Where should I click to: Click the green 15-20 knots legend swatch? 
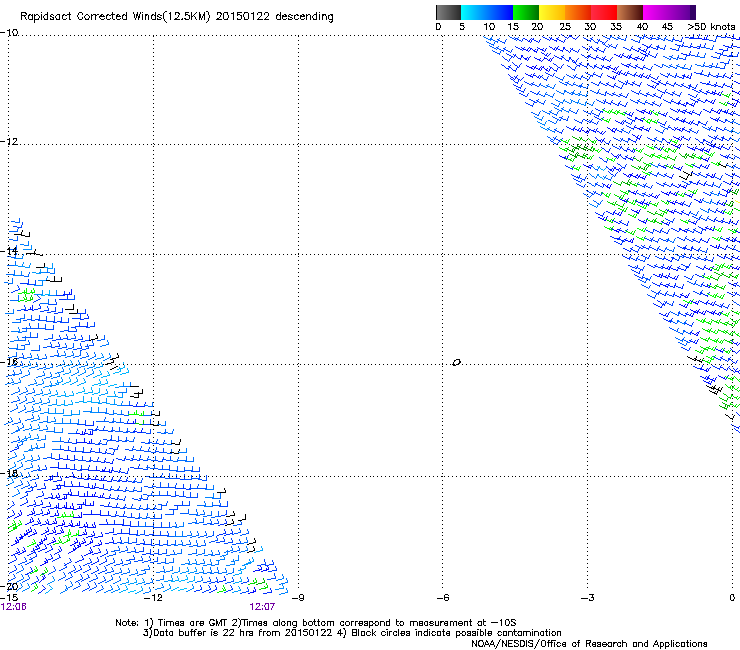pos(526,12)
